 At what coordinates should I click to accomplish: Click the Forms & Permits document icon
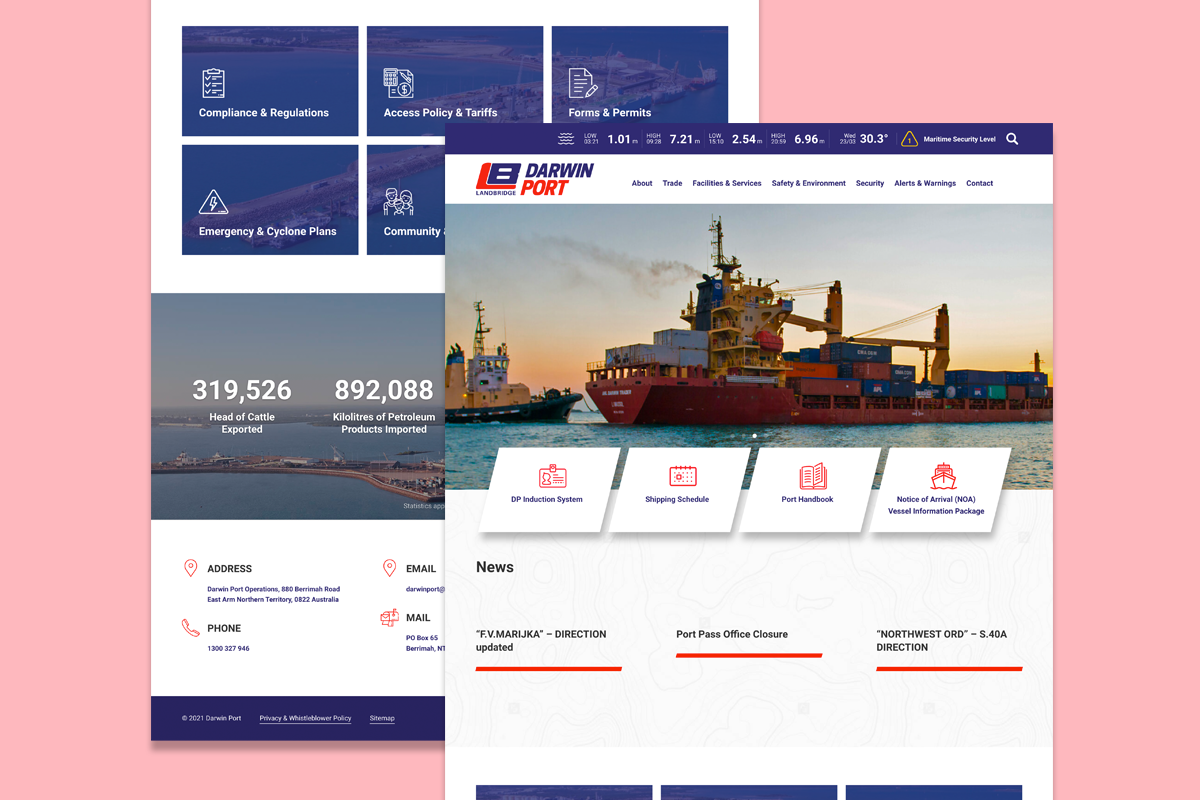582,83
